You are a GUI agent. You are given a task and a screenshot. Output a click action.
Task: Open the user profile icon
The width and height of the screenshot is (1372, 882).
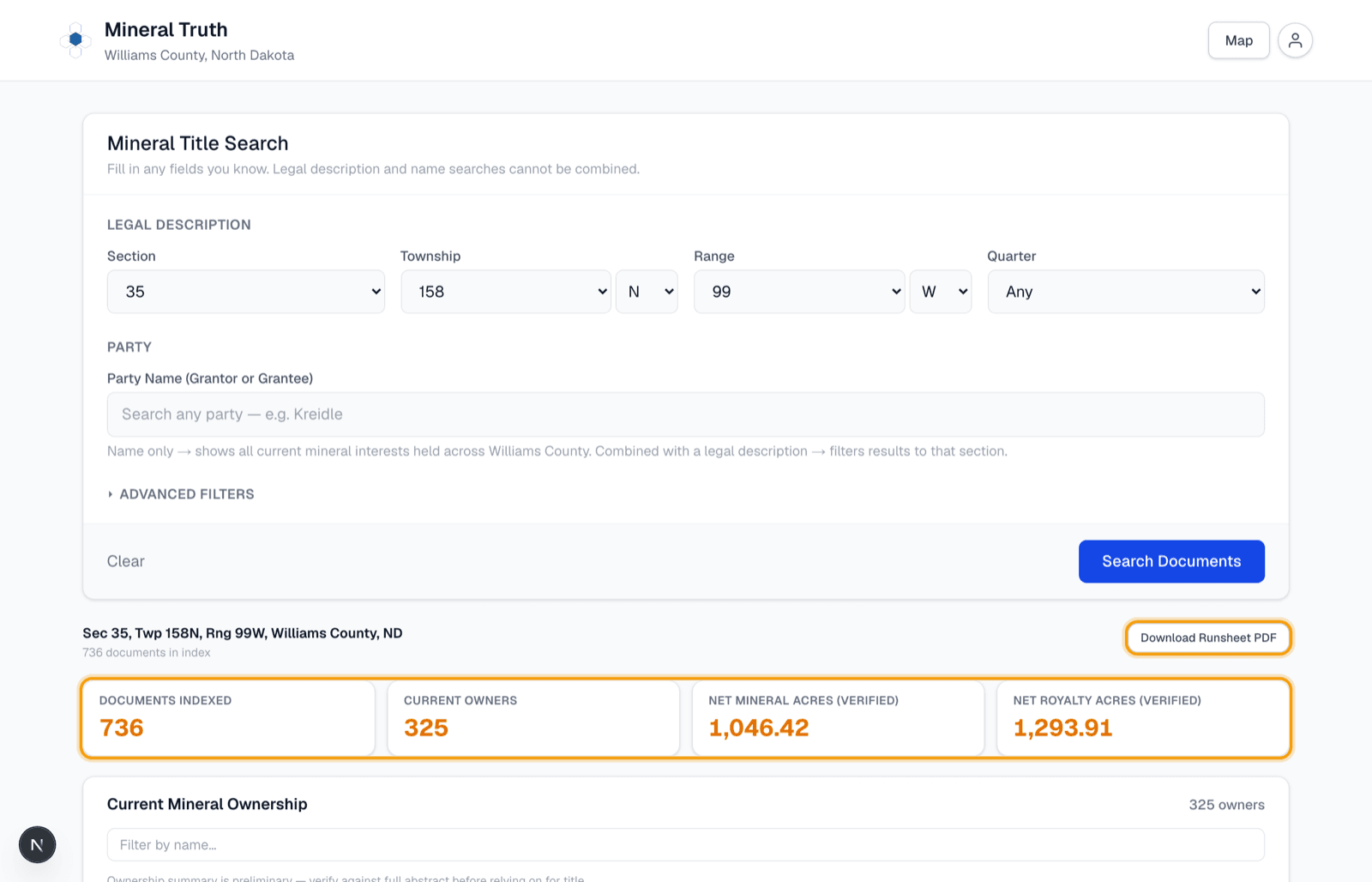click(1295, 40)
